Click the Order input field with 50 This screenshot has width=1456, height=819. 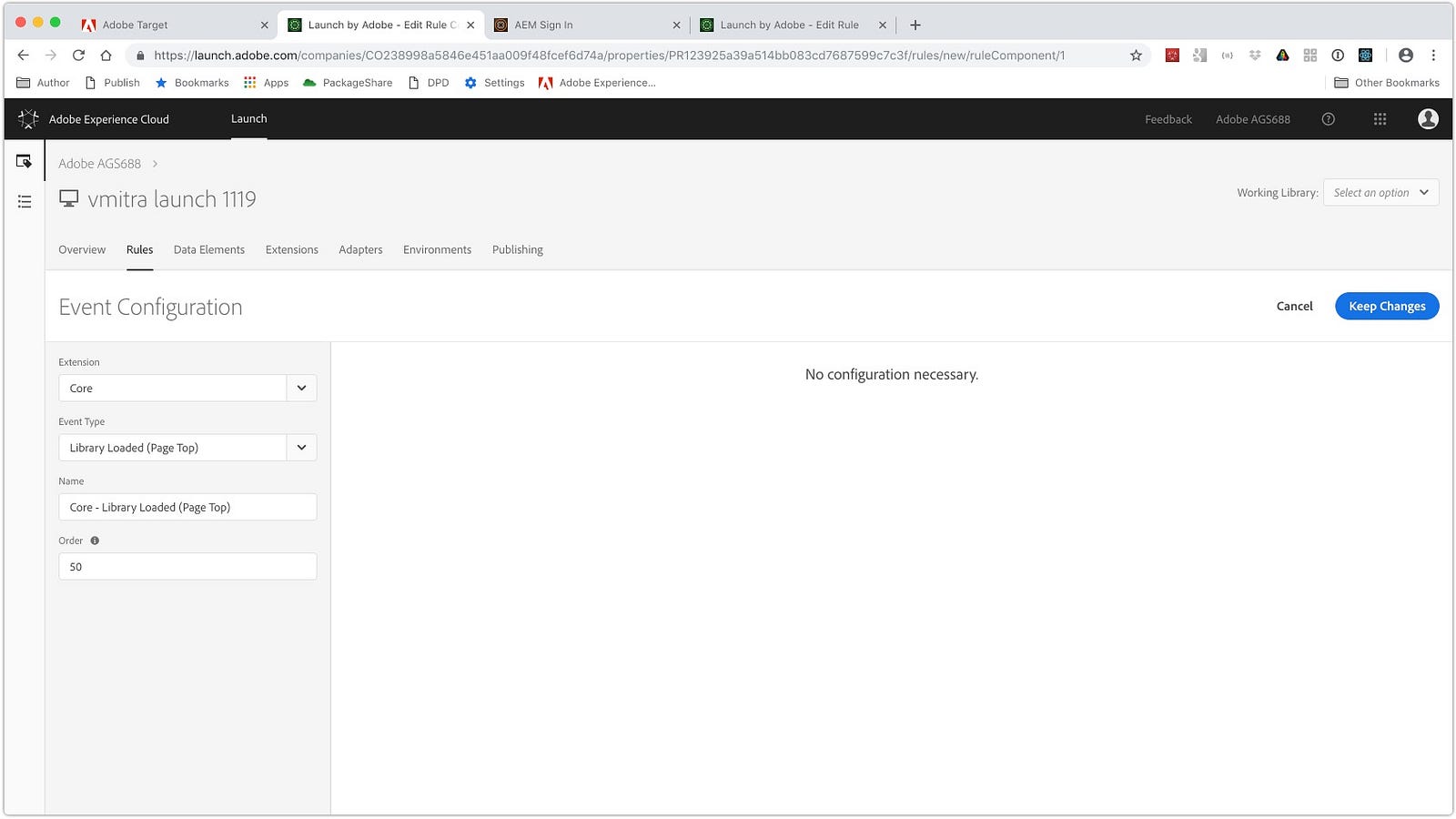point(187,567)
